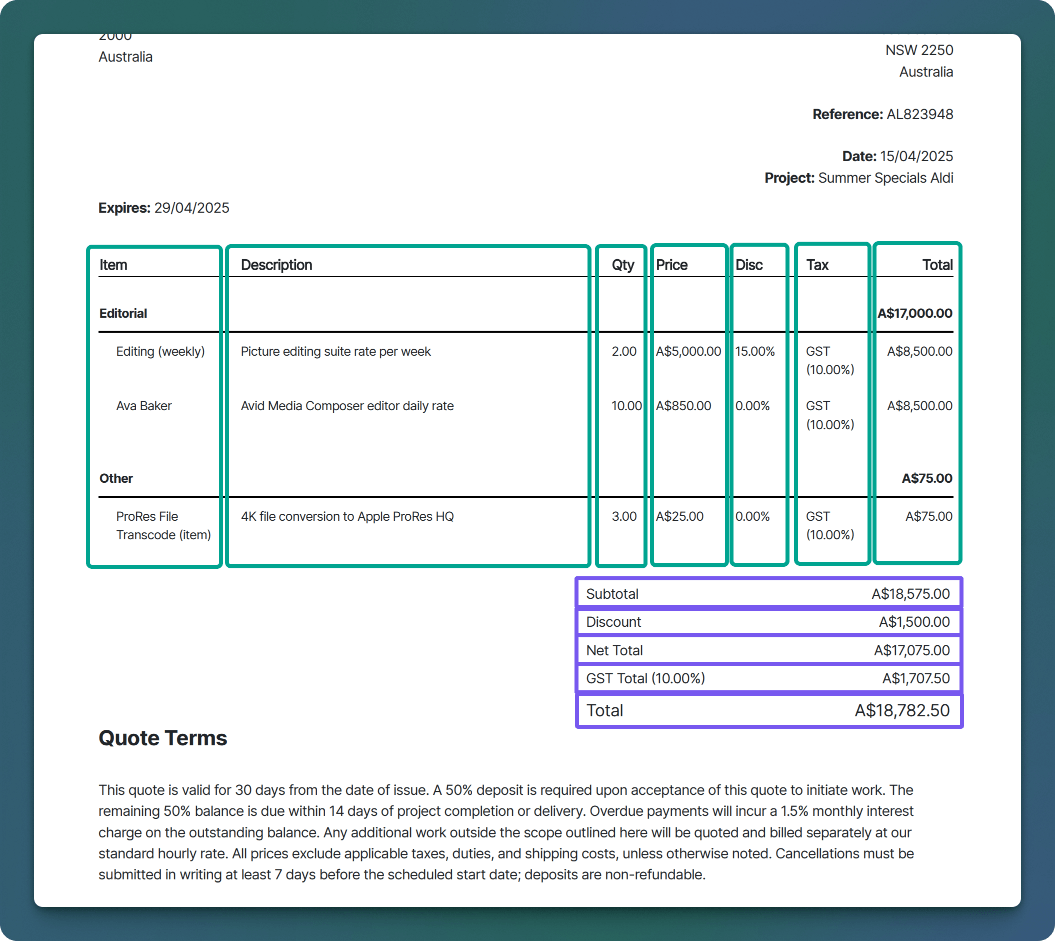
Task: Select the price A$25.00
Action: [x=680, y=517]
